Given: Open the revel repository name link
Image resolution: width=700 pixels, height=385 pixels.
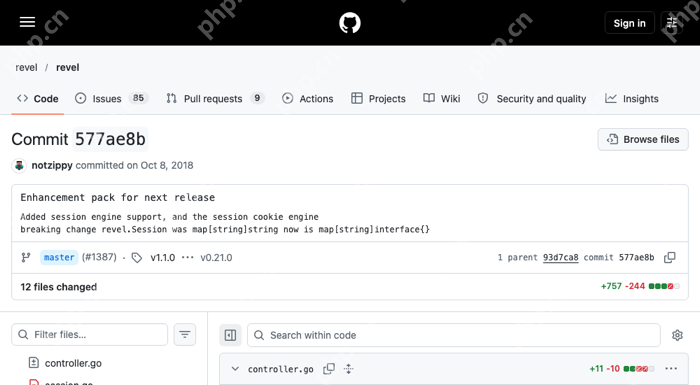Looking at the screenshot, I should click(67, 67).
